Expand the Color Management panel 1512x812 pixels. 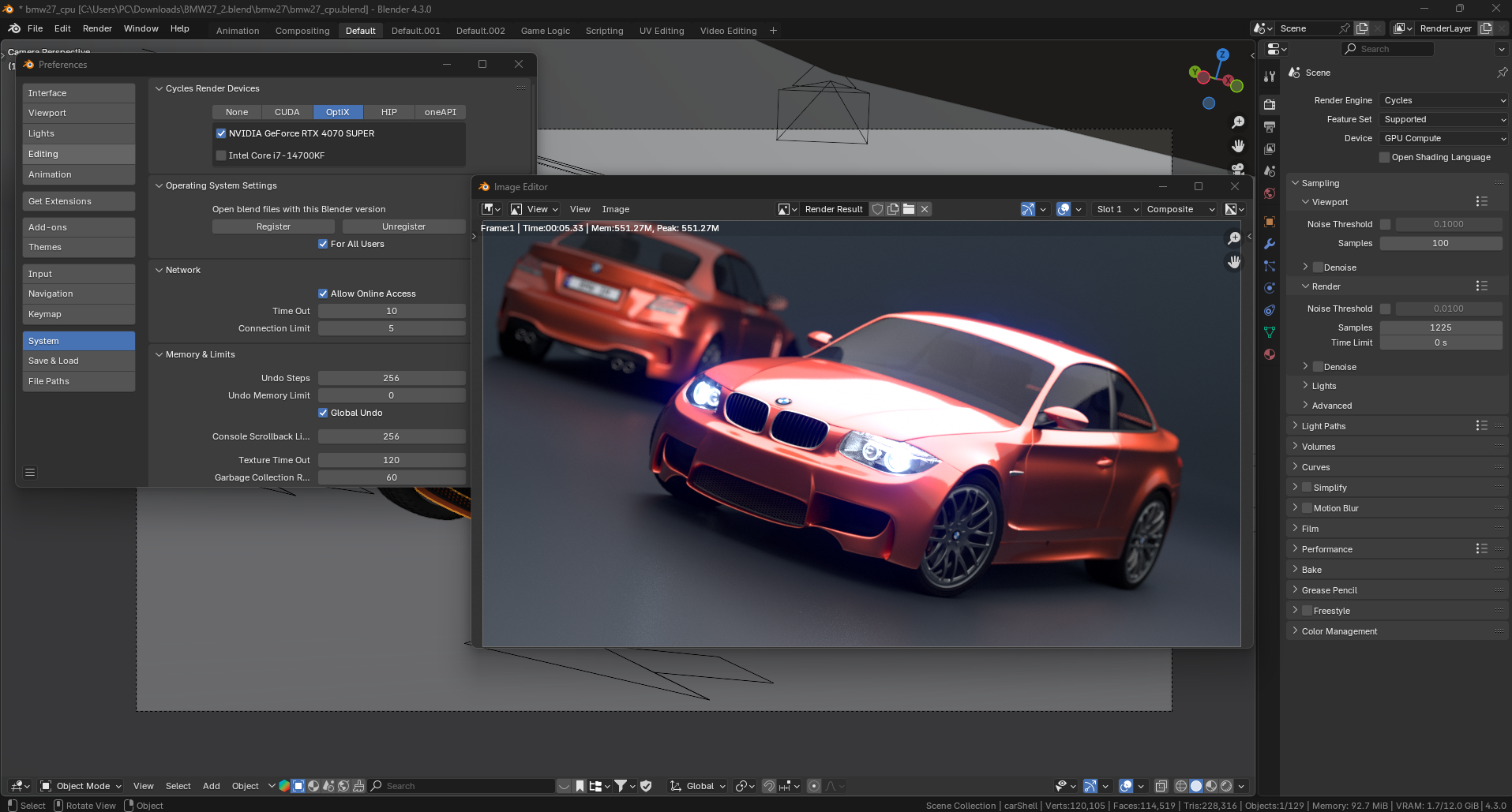tap(1339, 631)
